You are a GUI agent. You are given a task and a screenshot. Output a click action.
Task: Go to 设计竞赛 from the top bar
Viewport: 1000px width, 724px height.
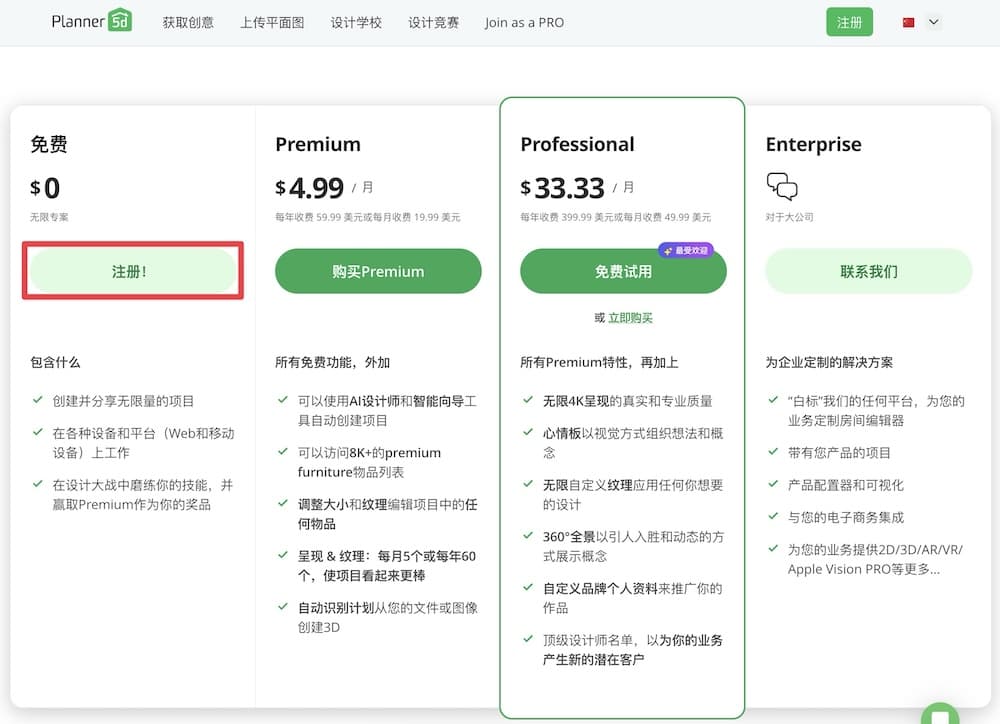click(x=433, y=22)
